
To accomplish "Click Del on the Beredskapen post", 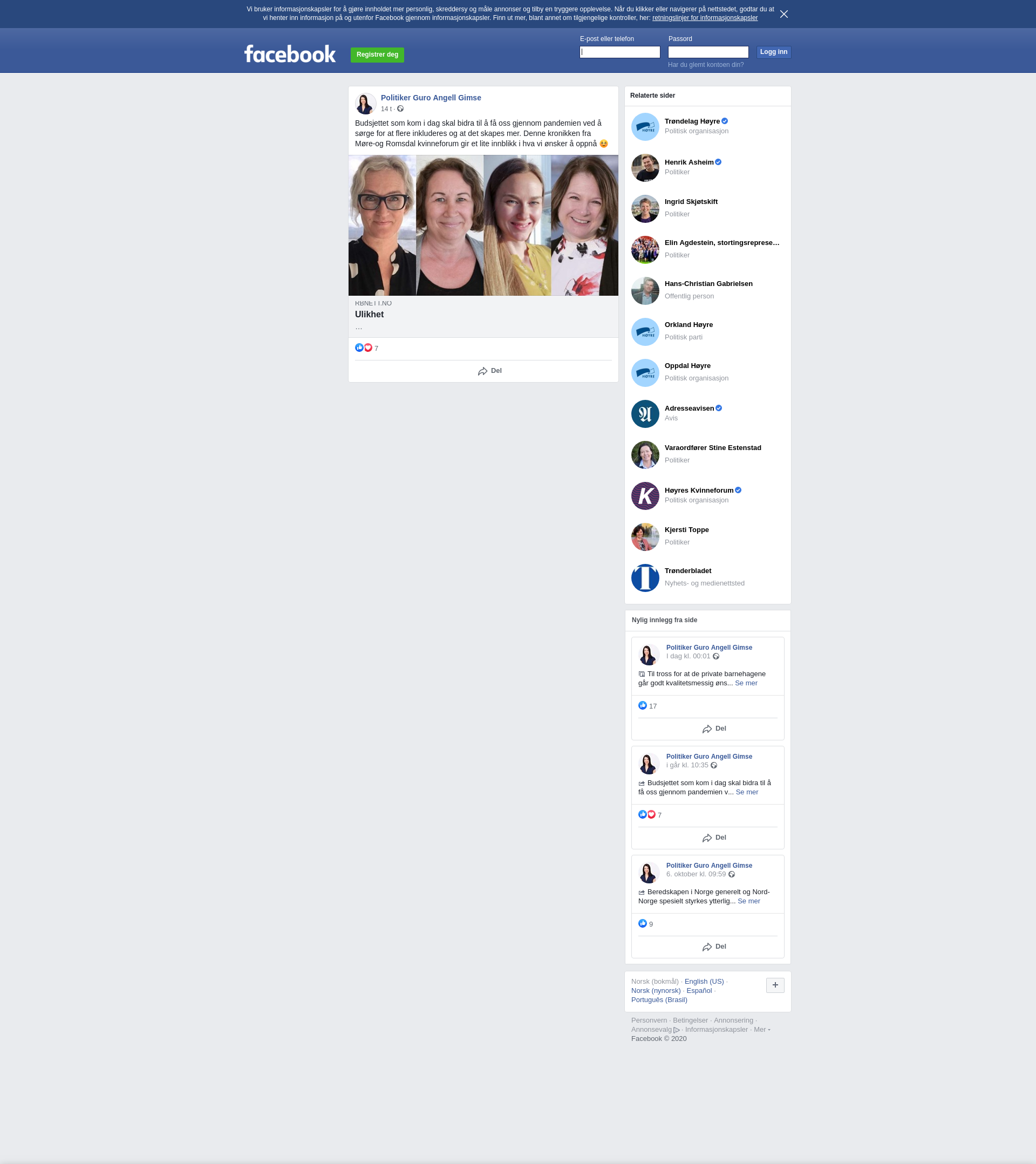I will click(714, 946).
